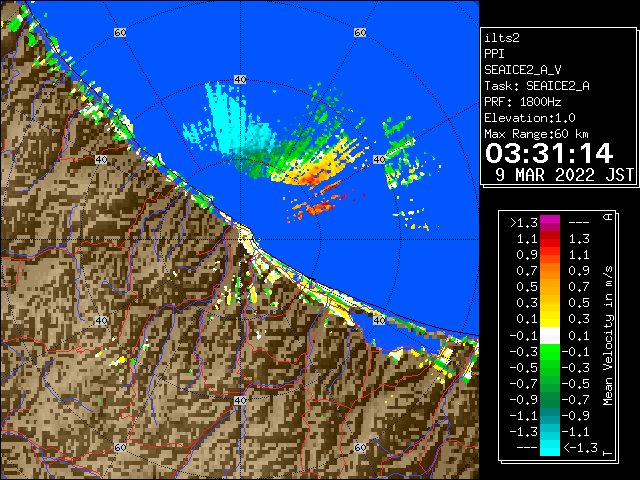This screenshot has height=480, width=640.
Task: Click the large '03:31:14' timestamp
Action: [x=549, y=153]
